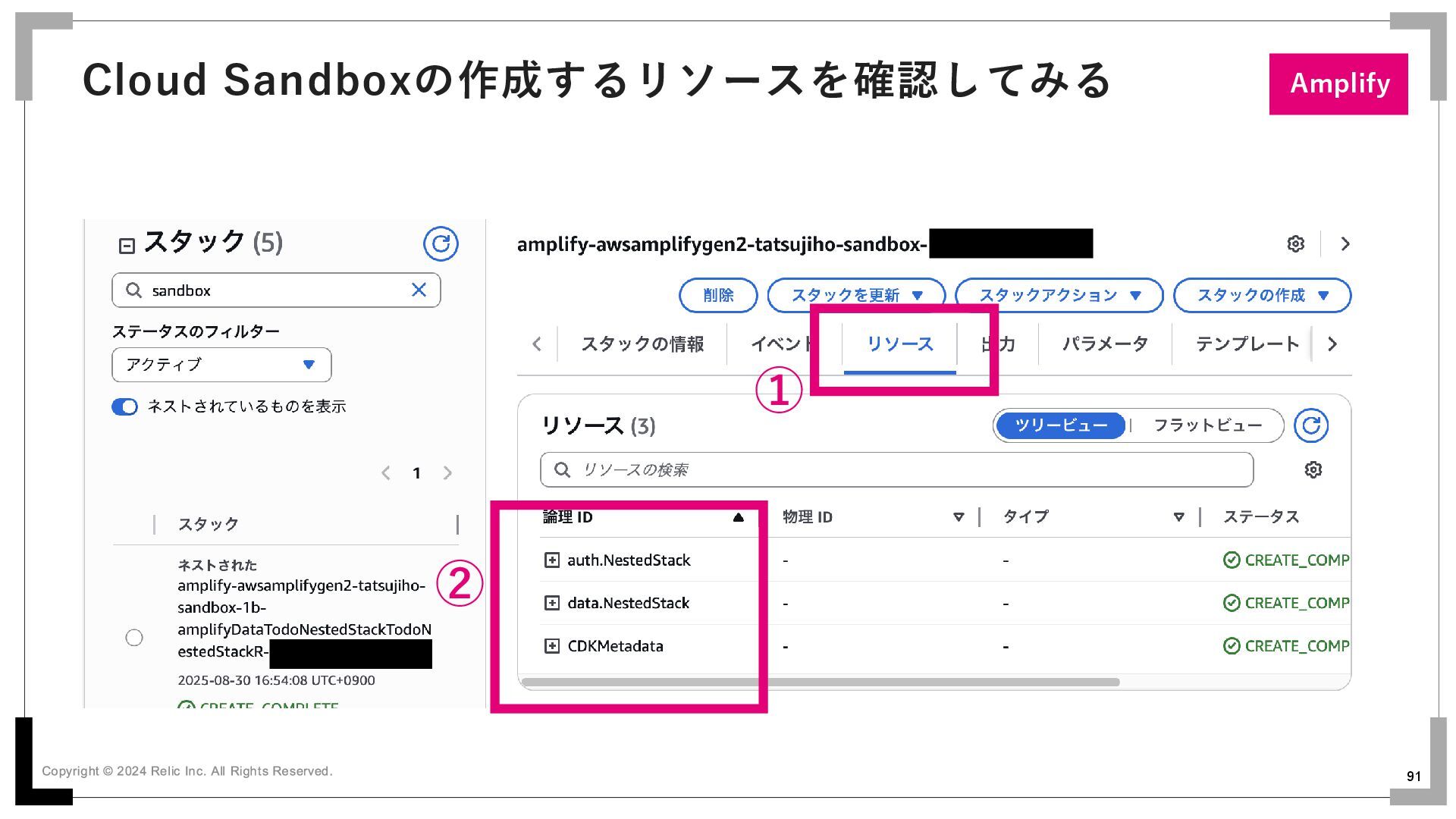Clear the sandbox search filter
The width and height of the screenshot is (1456, 819).
pos(419,290)
